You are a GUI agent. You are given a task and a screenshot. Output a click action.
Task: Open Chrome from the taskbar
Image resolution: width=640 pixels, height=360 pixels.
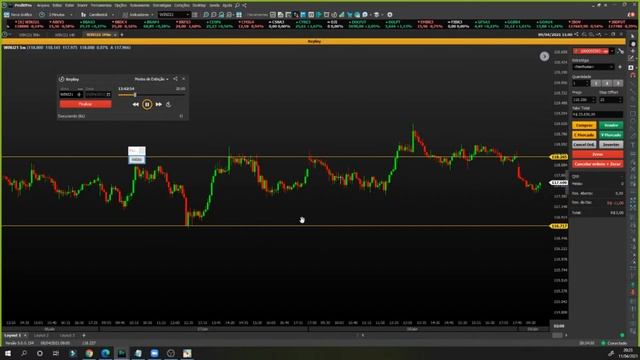point(89,353)
